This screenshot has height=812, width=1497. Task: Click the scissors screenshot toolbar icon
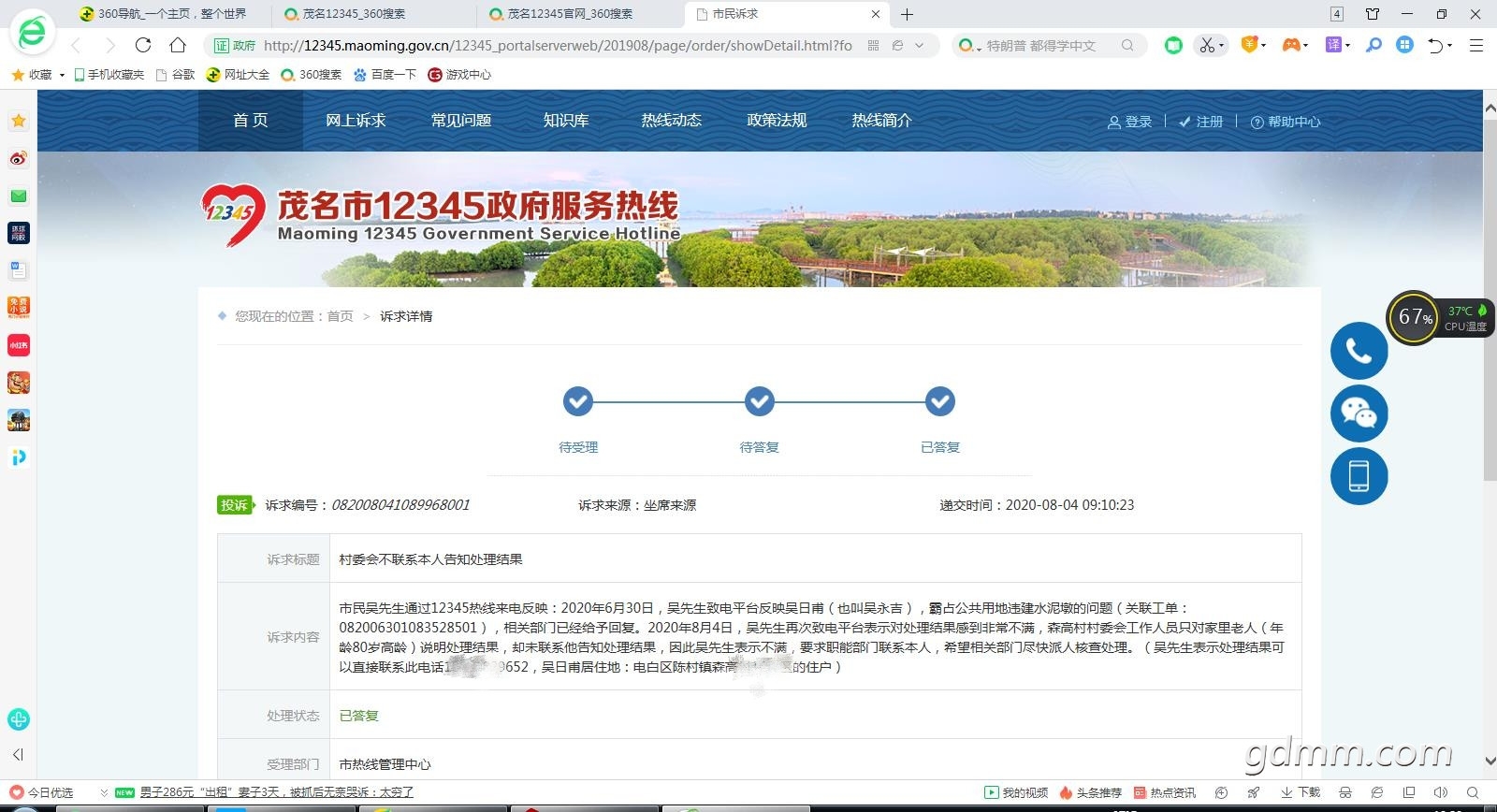click(x=1206, y=45)
